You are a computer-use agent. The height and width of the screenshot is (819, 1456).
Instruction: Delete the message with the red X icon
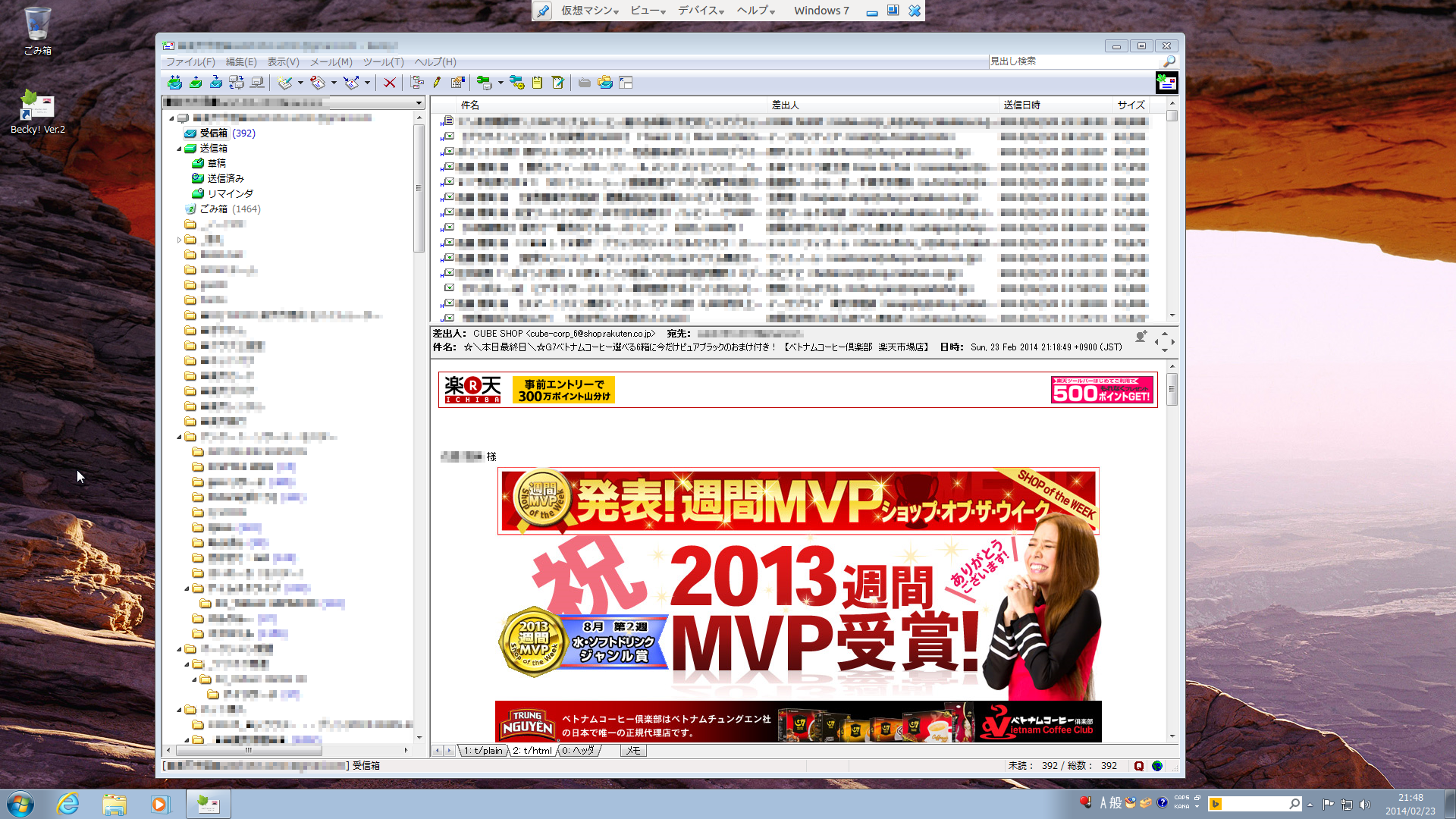pos(389,83)
